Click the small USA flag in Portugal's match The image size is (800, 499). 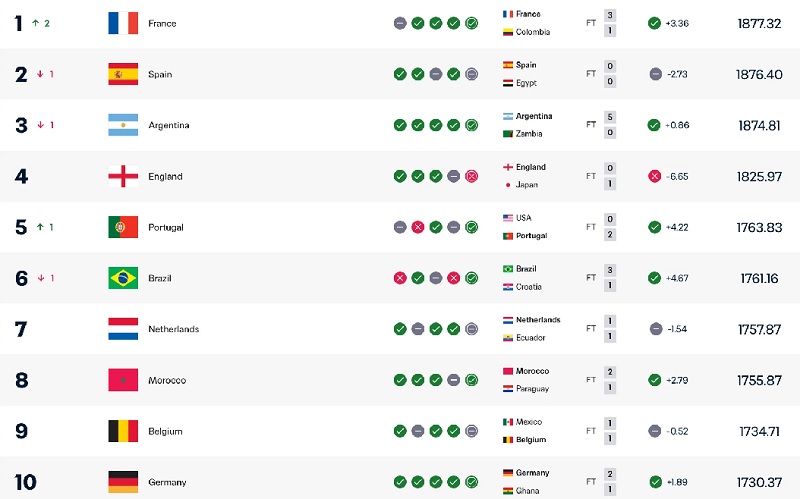point(508,218)
